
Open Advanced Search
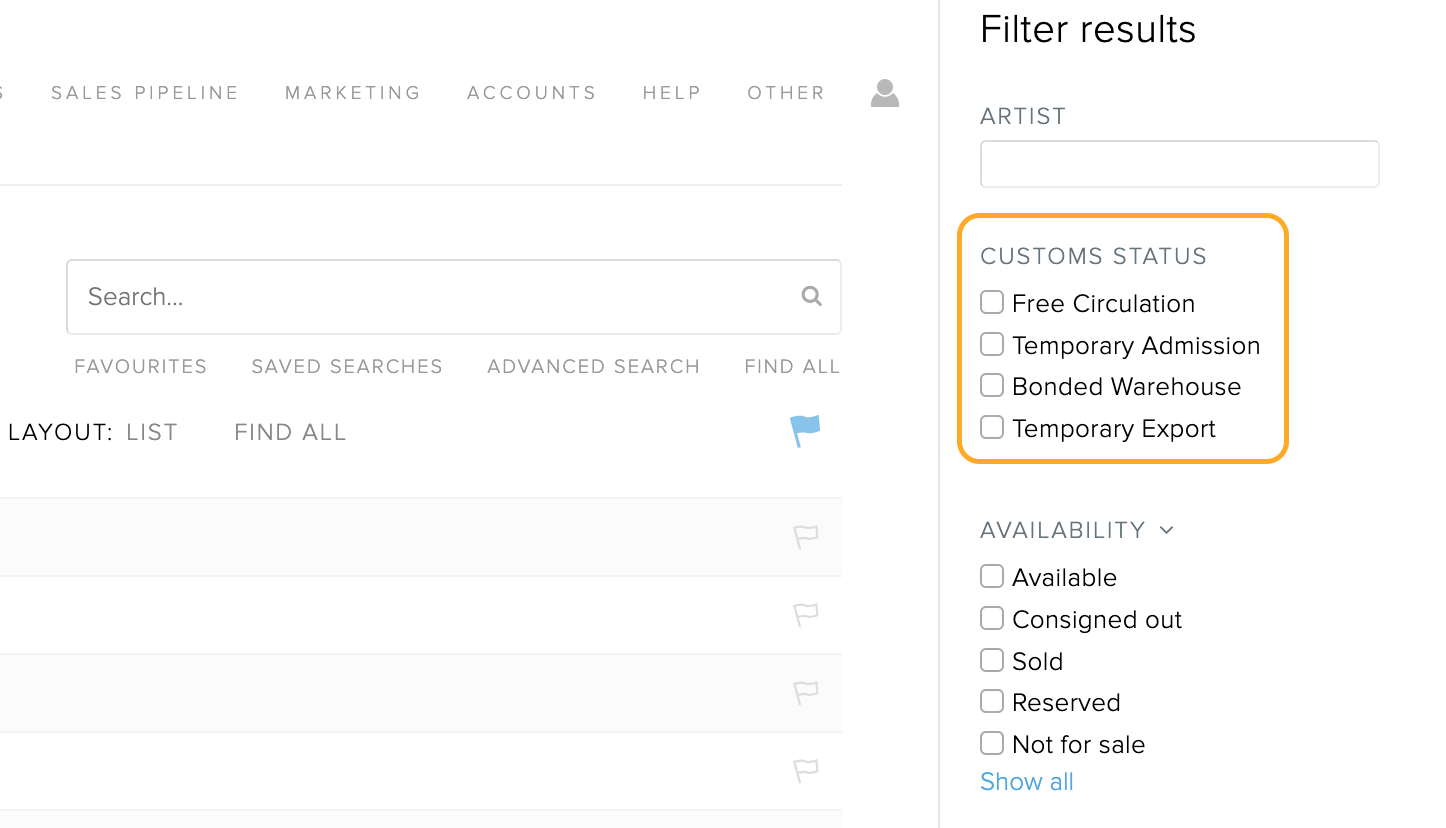coord(594,367)
